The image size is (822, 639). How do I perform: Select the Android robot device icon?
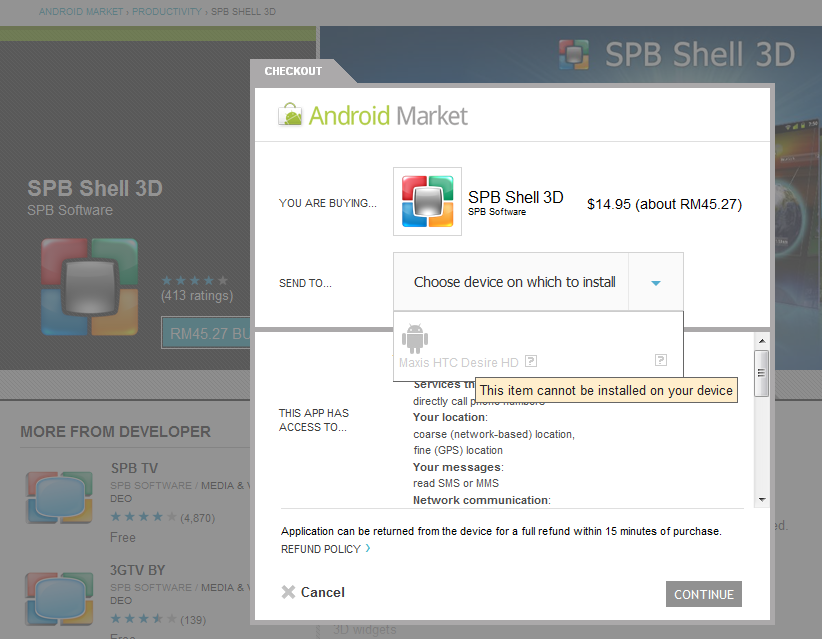pyautogui.click(x=414, y=339)
